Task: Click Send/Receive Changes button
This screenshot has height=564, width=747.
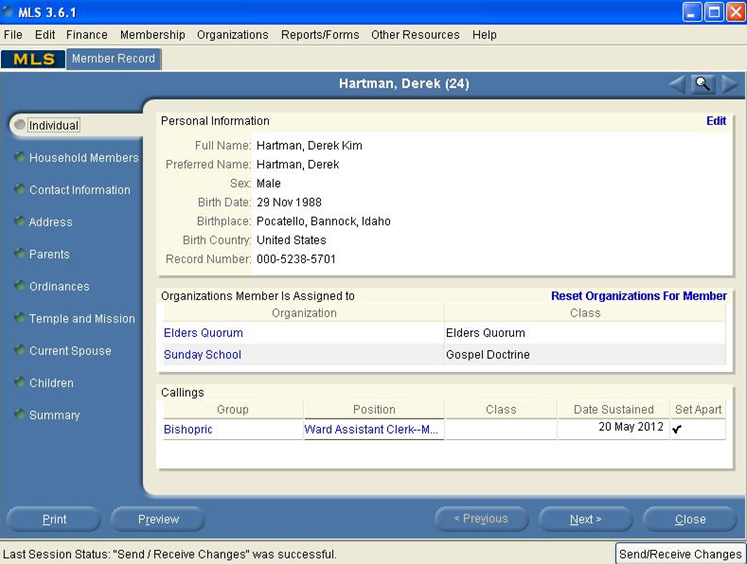Action: coord(681,554)
